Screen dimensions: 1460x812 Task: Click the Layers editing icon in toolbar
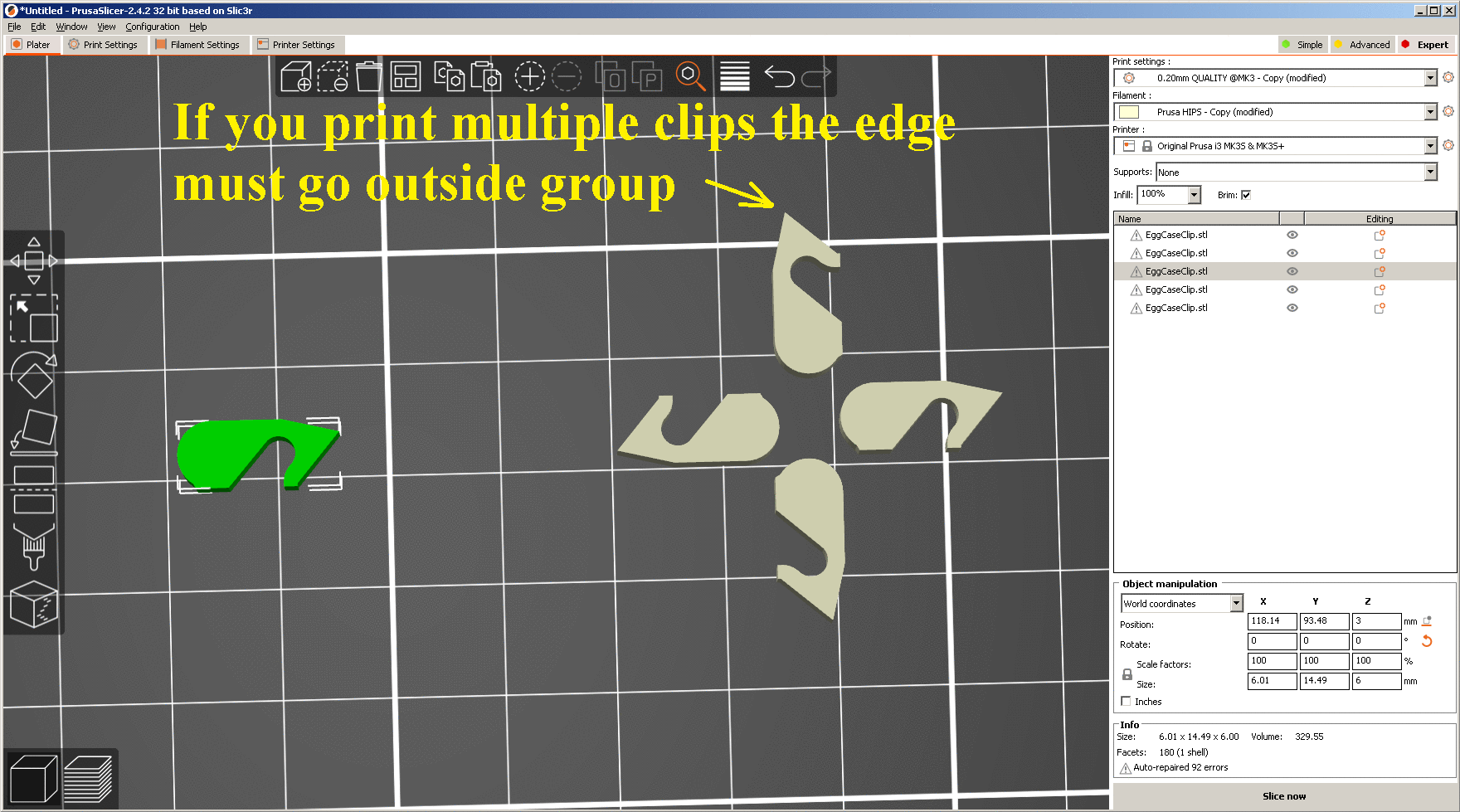point(735,76)
